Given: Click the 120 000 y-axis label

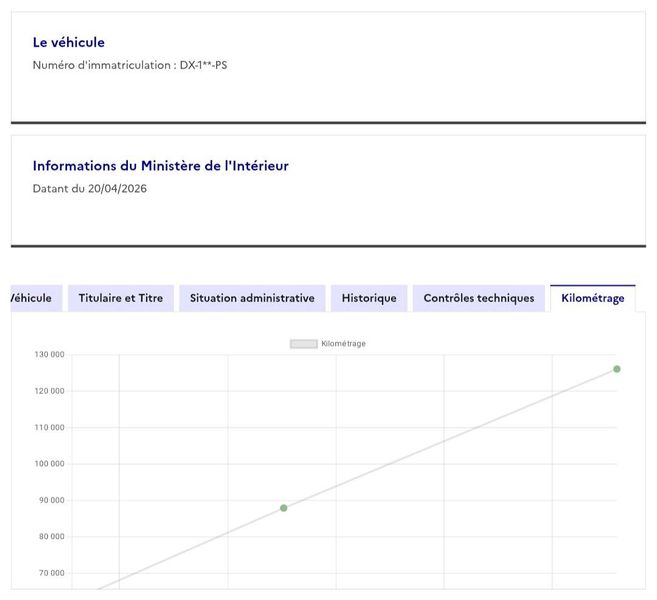Looking at the screenshot, I should click(x=49, y=391).
